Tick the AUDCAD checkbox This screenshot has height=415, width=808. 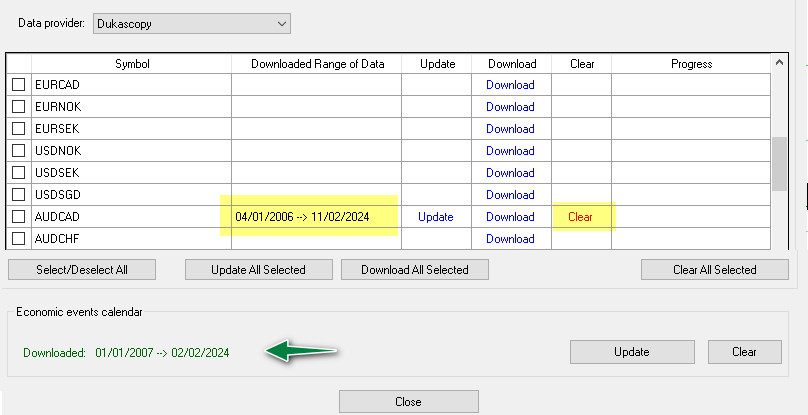19,217
